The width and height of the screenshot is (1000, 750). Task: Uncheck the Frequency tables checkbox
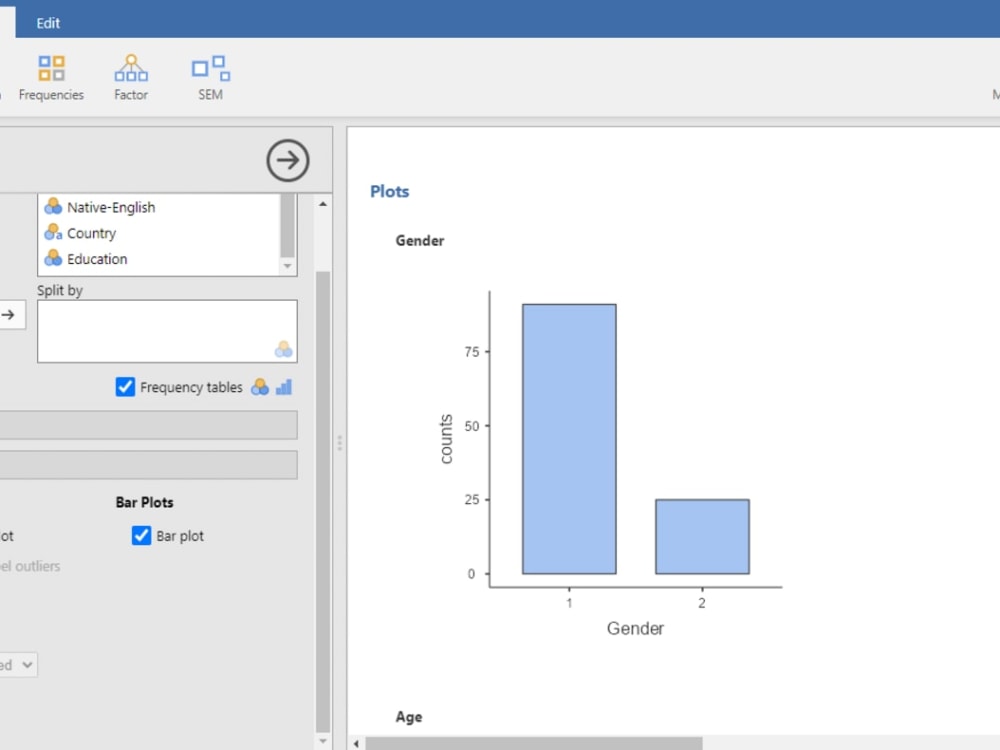click(x=125, y=386)
